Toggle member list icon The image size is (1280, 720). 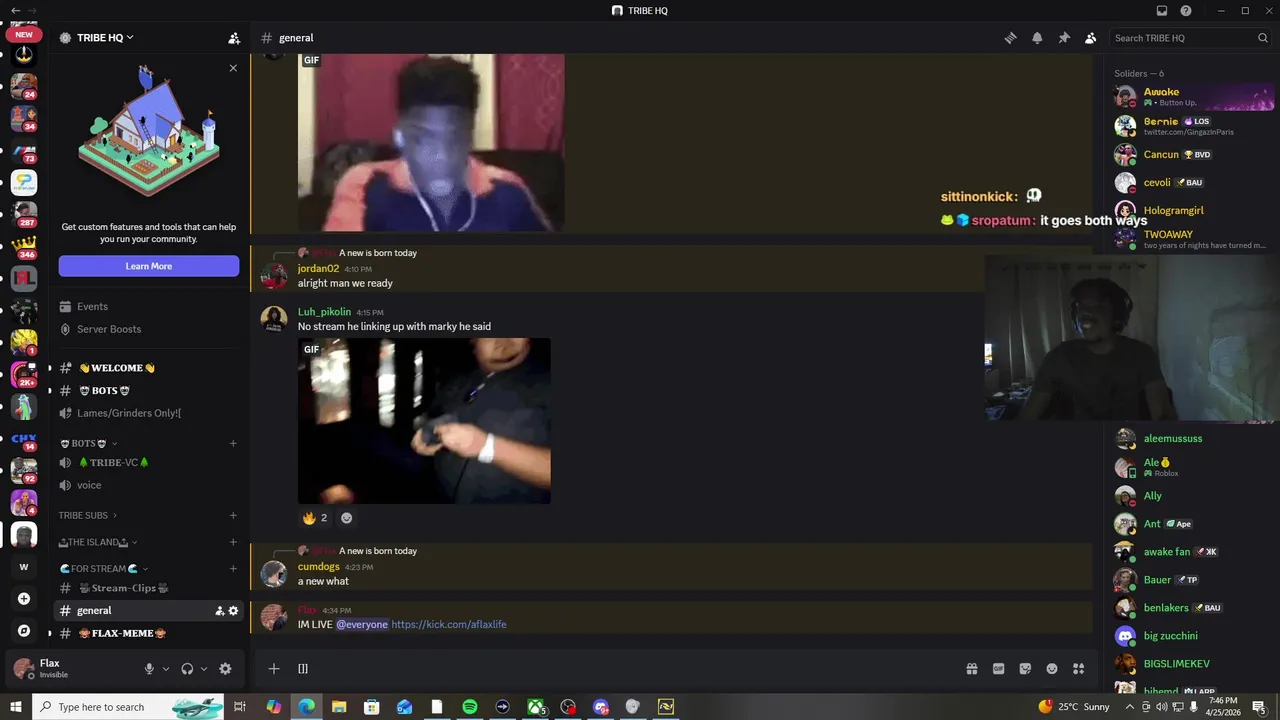click(1090, 38)
